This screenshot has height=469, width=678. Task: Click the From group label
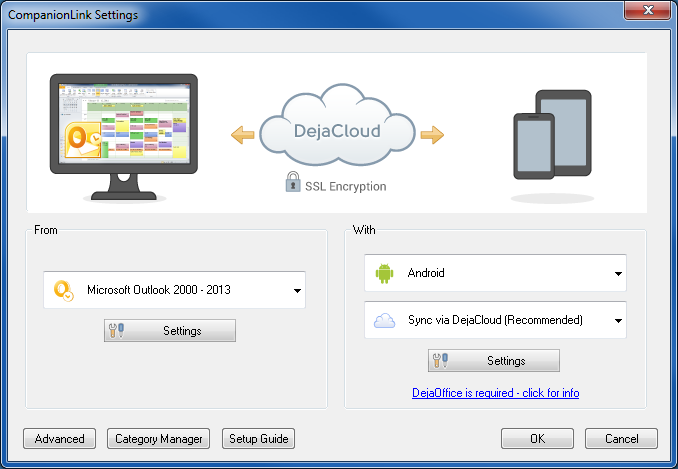coord(46,230)
